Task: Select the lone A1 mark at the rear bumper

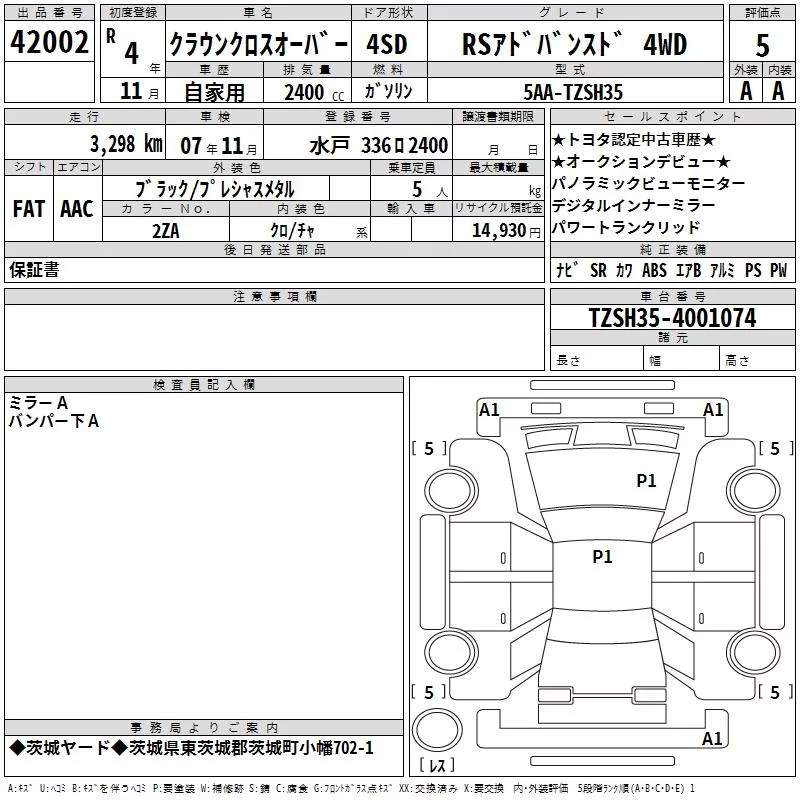Action: tap(712, 739)
